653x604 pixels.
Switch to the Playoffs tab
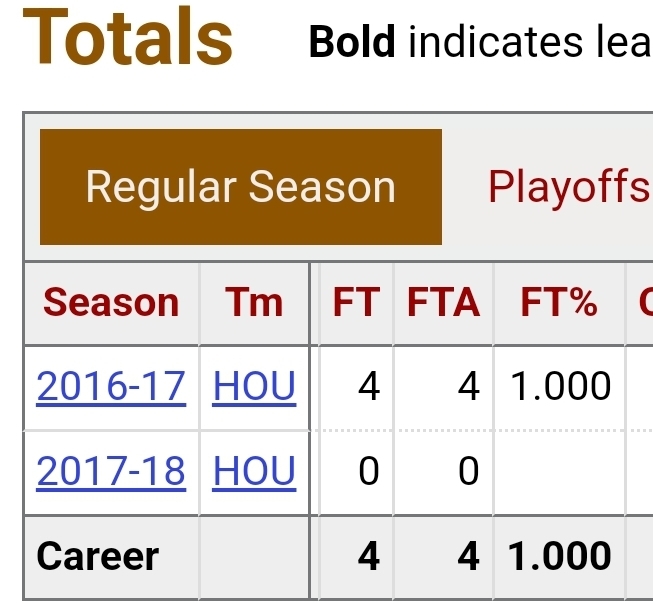569,187
